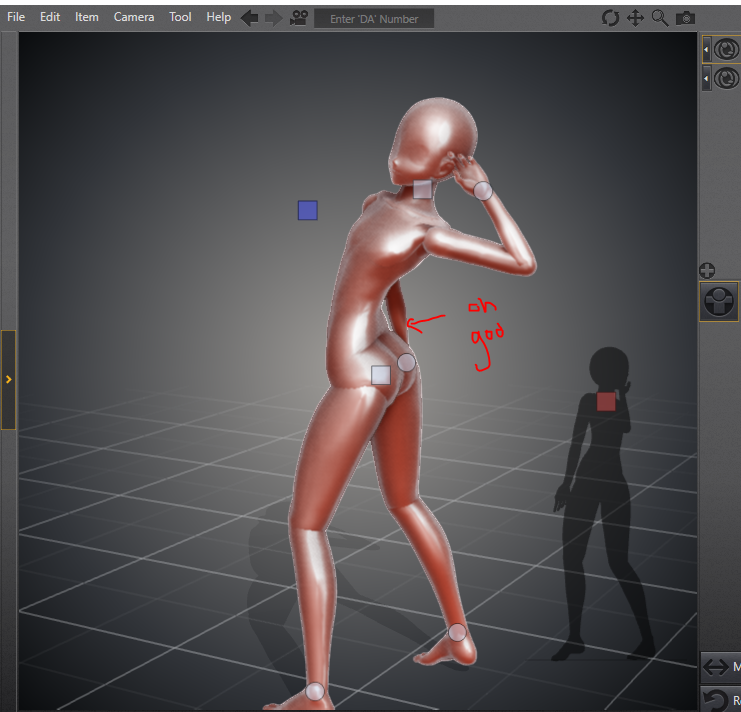Open the Camera menu

[134, 17]
